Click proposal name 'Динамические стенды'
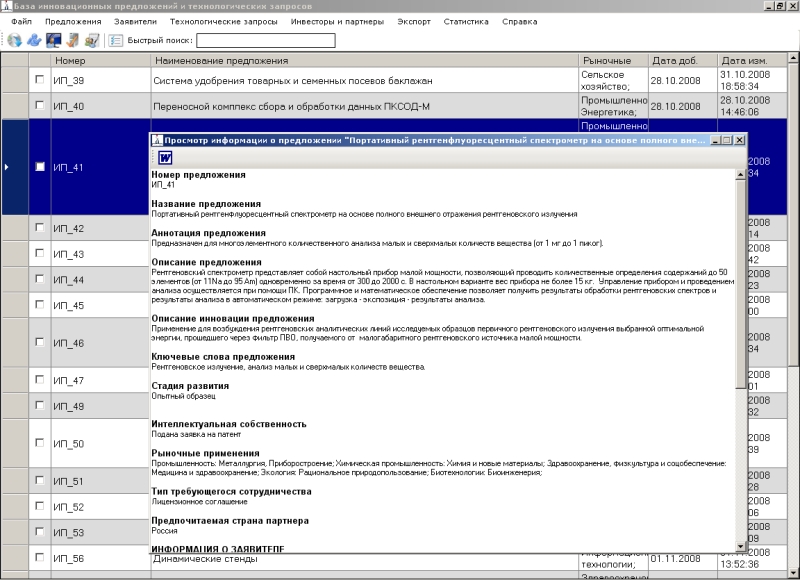The height and width of the screenshot is (580, 800). [x=205, y=559]
